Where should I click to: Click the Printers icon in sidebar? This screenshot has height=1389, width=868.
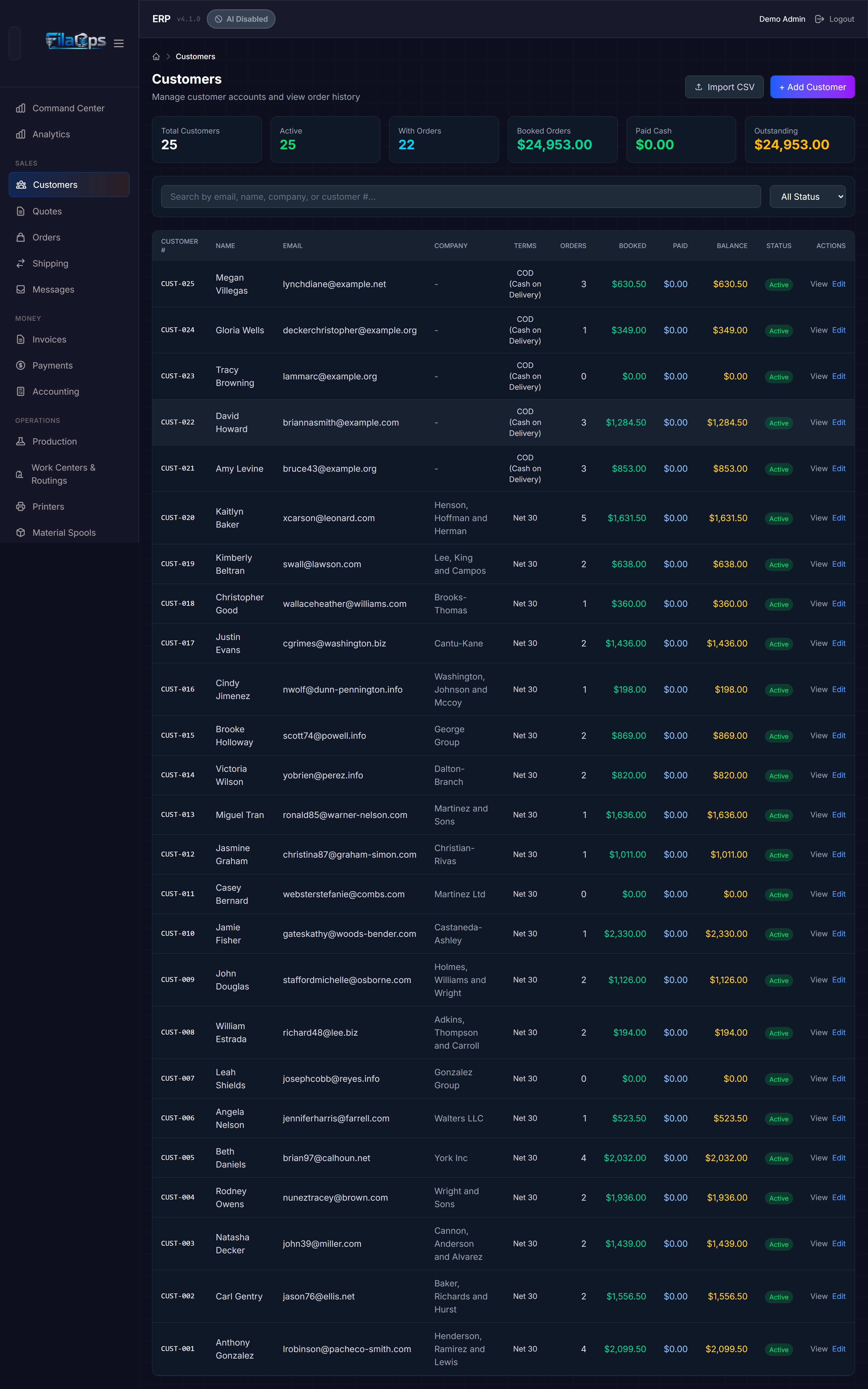pos(21,506)
